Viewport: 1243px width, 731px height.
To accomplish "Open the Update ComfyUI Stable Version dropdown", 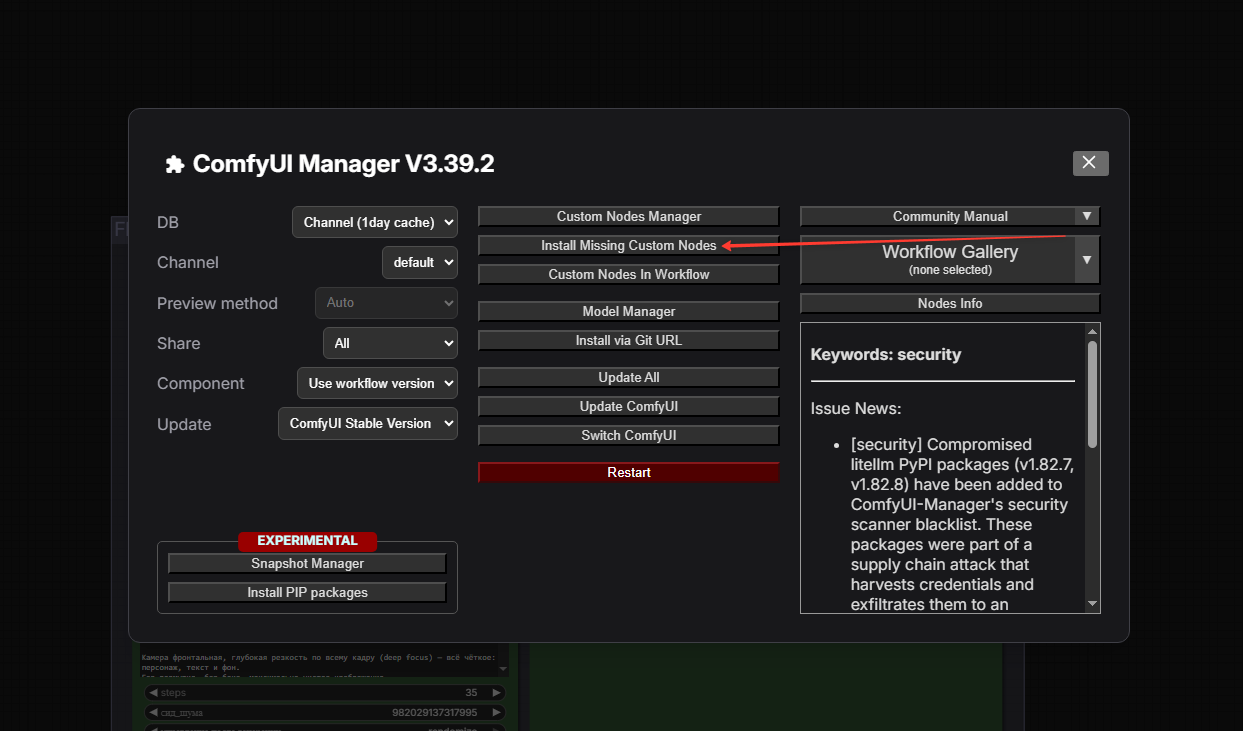I will (367, 424).
